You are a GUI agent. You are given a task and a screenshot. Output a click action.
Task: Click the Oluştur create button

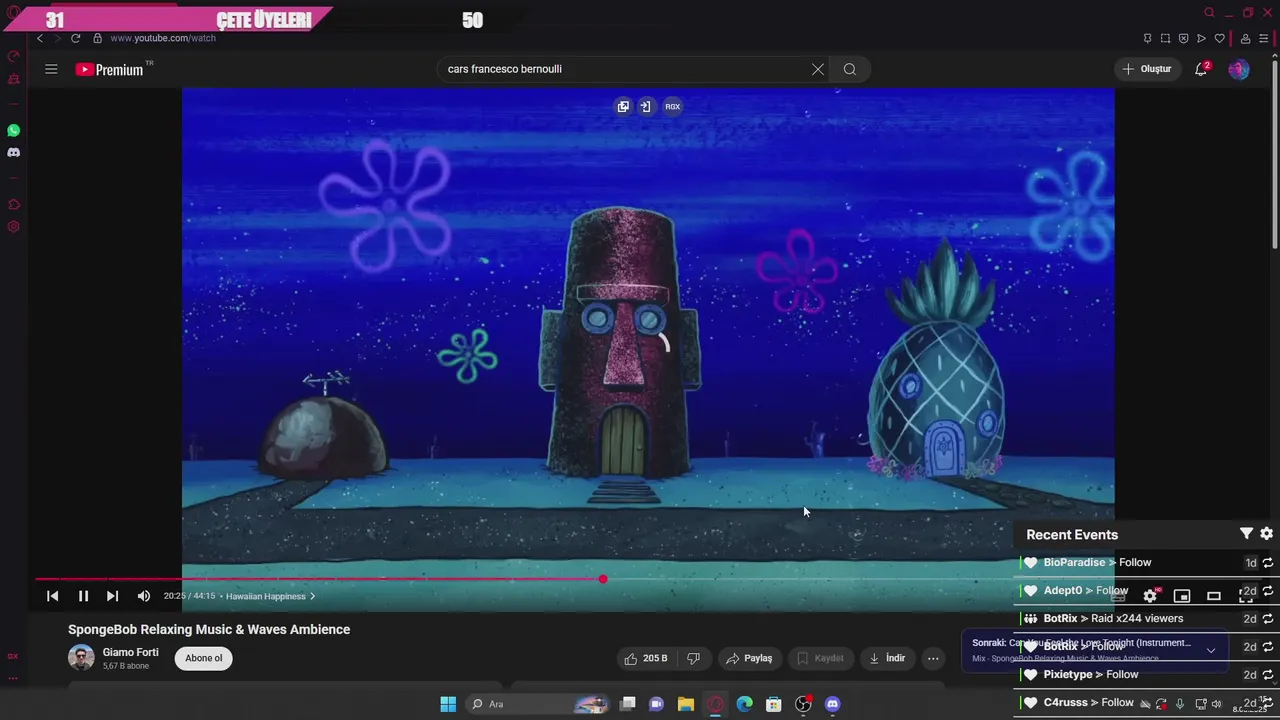(1147, 69)
